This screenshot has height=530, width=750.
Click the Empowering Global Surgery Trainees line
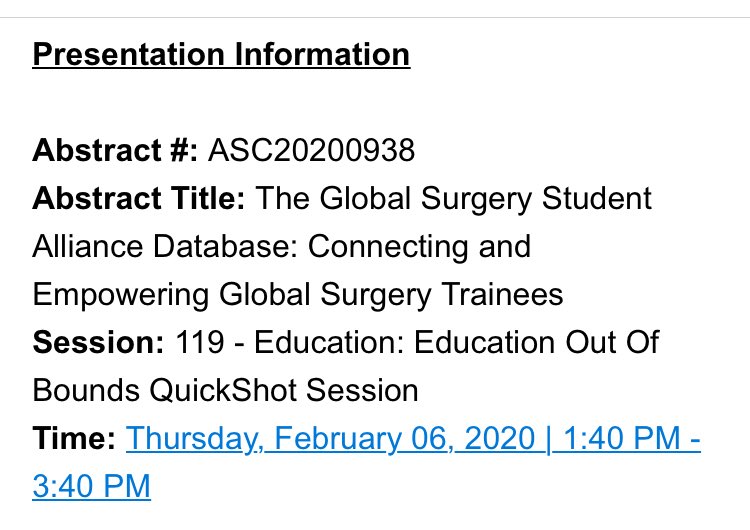point(298,295)
